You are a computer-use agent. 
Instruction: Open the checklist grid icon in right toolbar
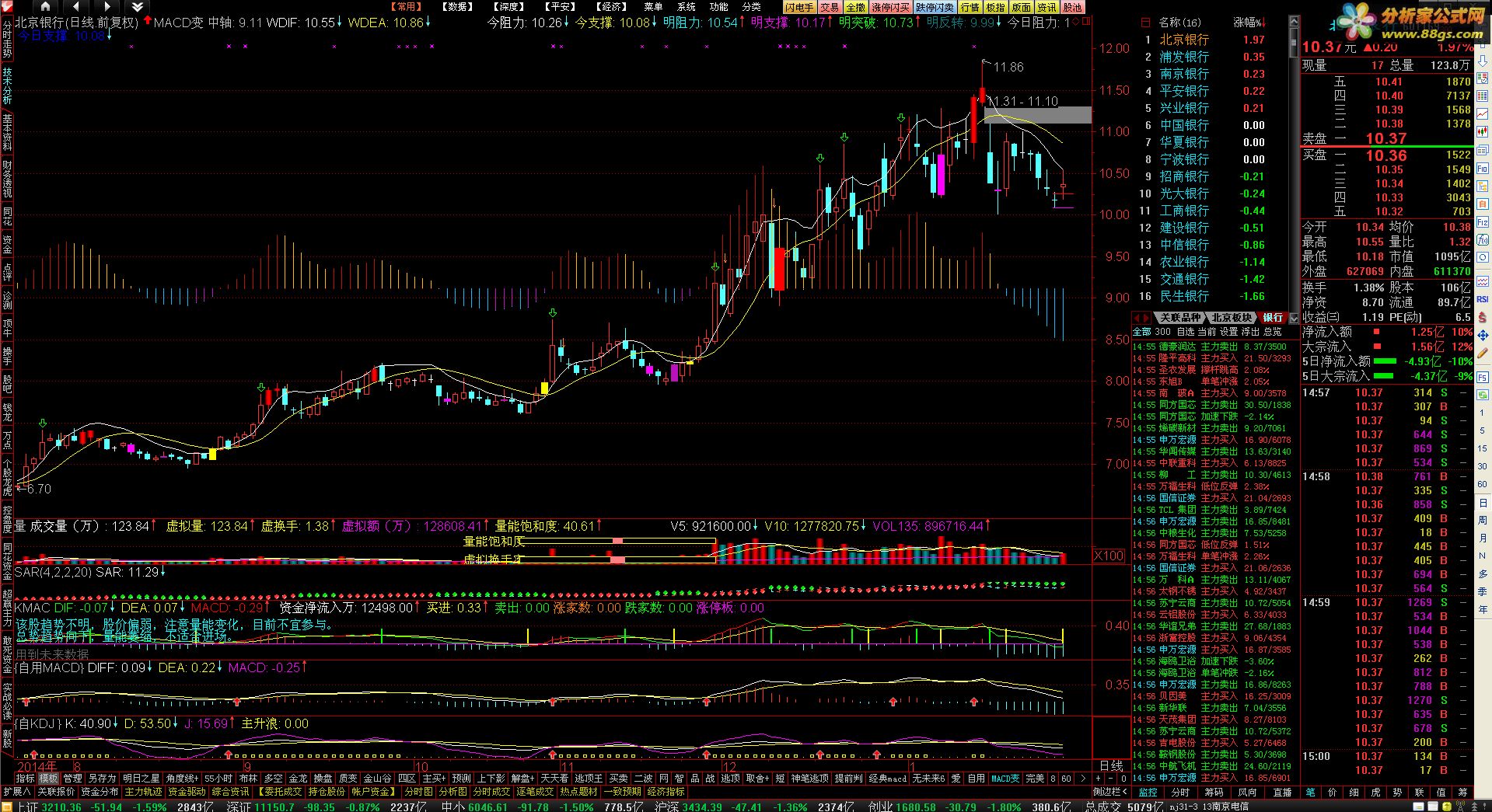[x=1483, y=80]
